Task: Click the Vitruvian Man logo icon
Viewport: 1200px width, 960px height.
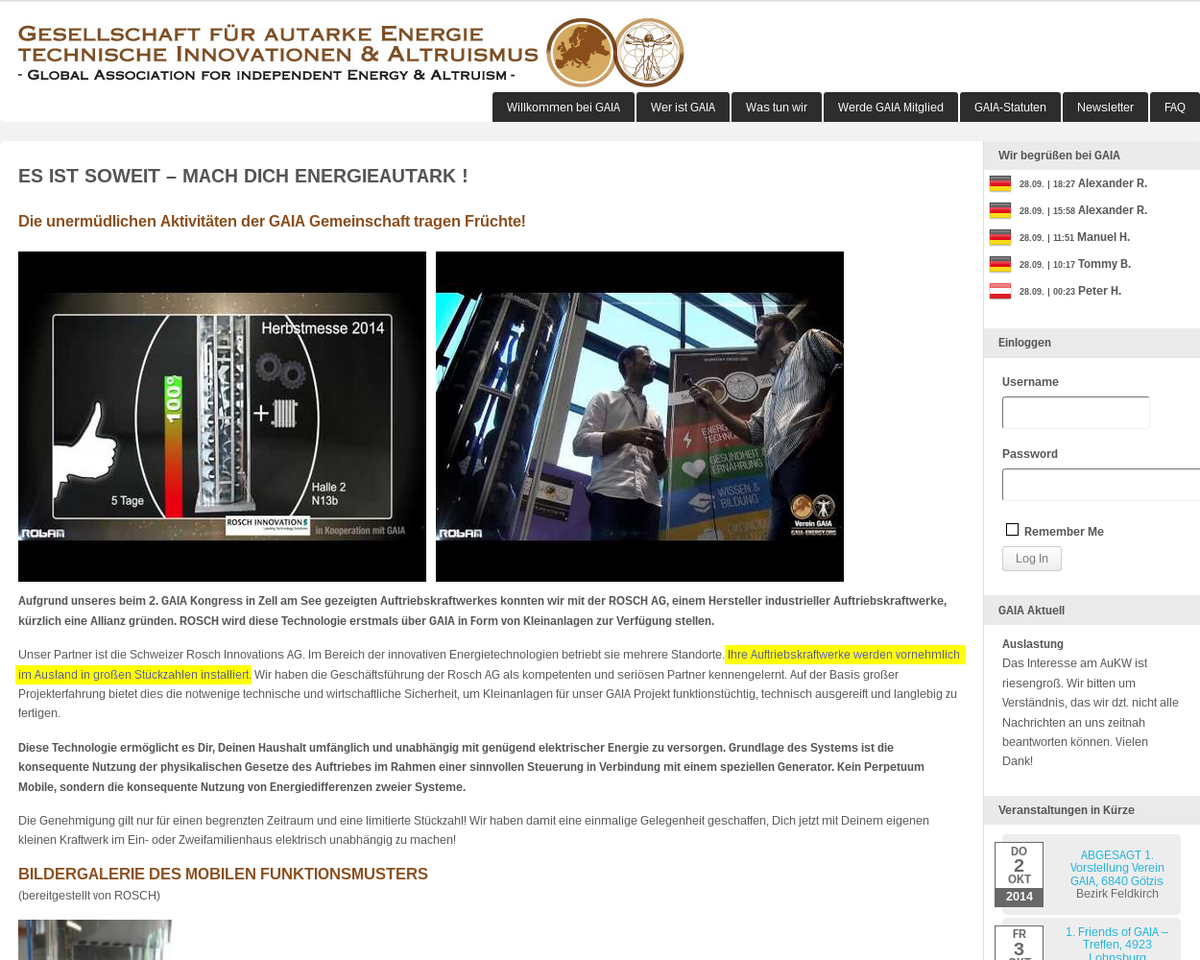Action: pos(649,52)
